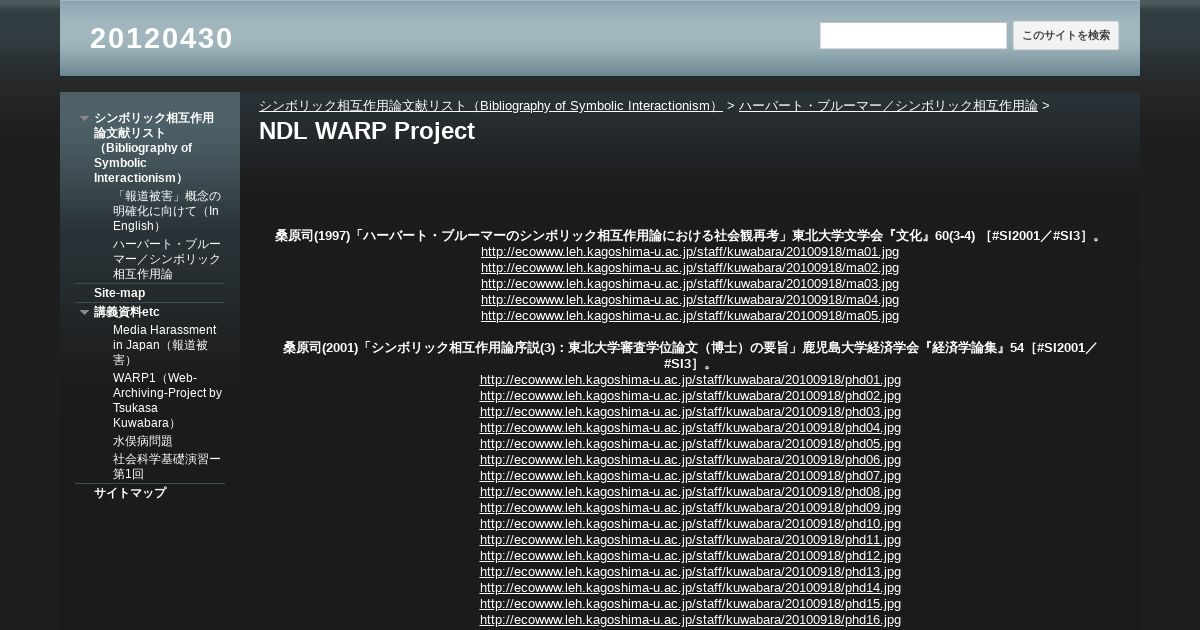The image size is (1200, 630).
Task: Open sidebar item 水俣病問題
Action: pyautogui.click(x=142, y=441)
